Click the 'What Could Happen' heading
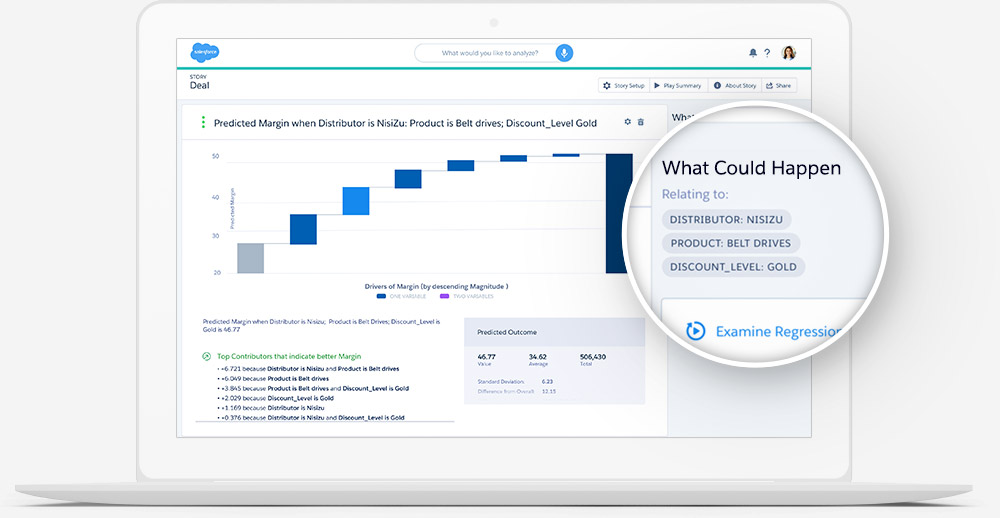The width and height of the screenshot is (1000, 518). click(x=751, y=168)
